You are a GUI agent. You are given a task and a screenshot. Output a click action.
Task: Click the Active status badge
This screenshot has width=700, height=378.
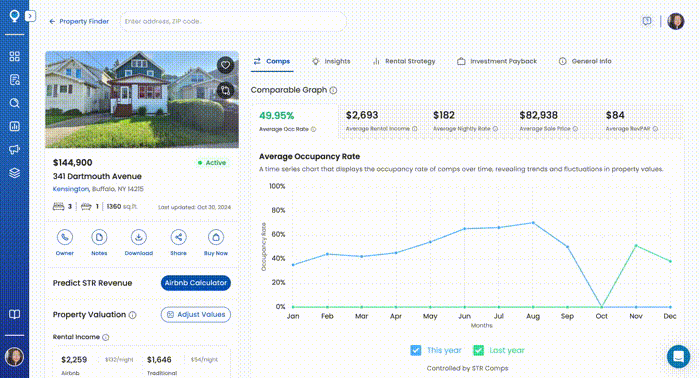tap(212, 163)
